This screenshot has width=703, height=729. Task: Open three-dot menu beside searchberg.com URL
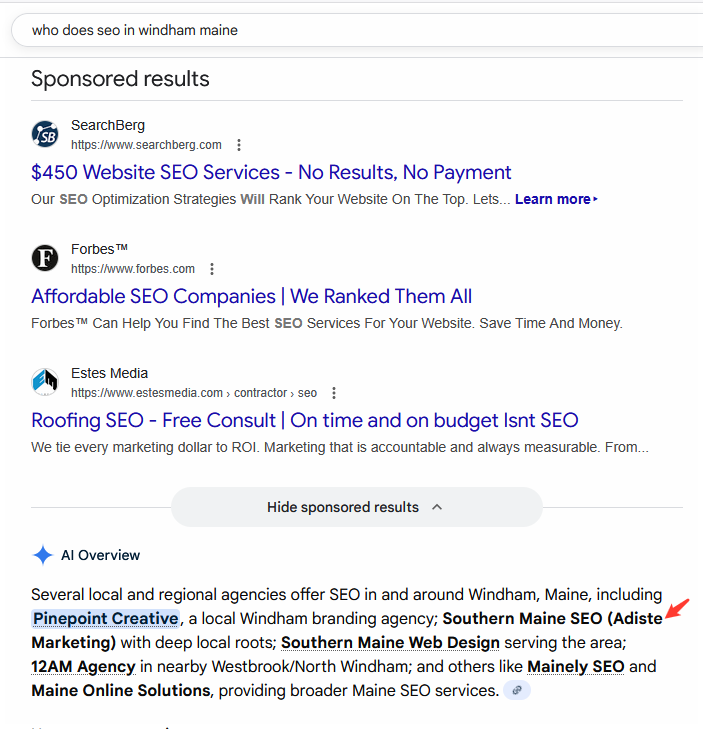(x=238, y=145)
